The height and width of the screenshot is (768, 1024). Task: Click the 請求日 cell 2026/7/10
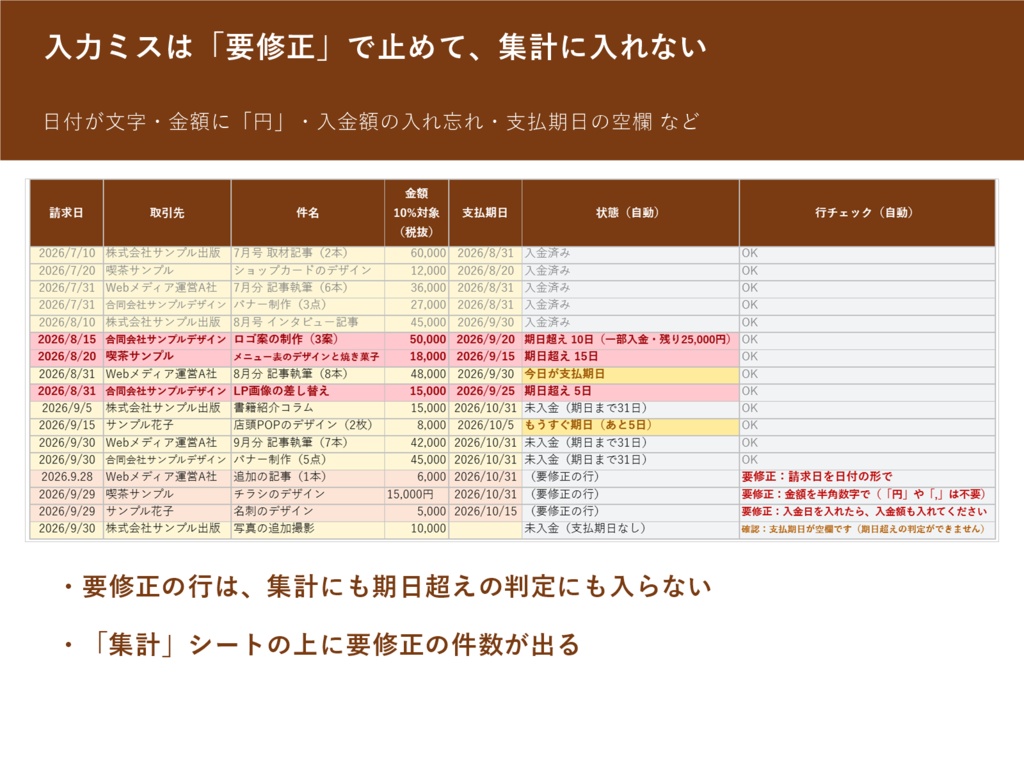pyautogui.click(x=67, y=253)
